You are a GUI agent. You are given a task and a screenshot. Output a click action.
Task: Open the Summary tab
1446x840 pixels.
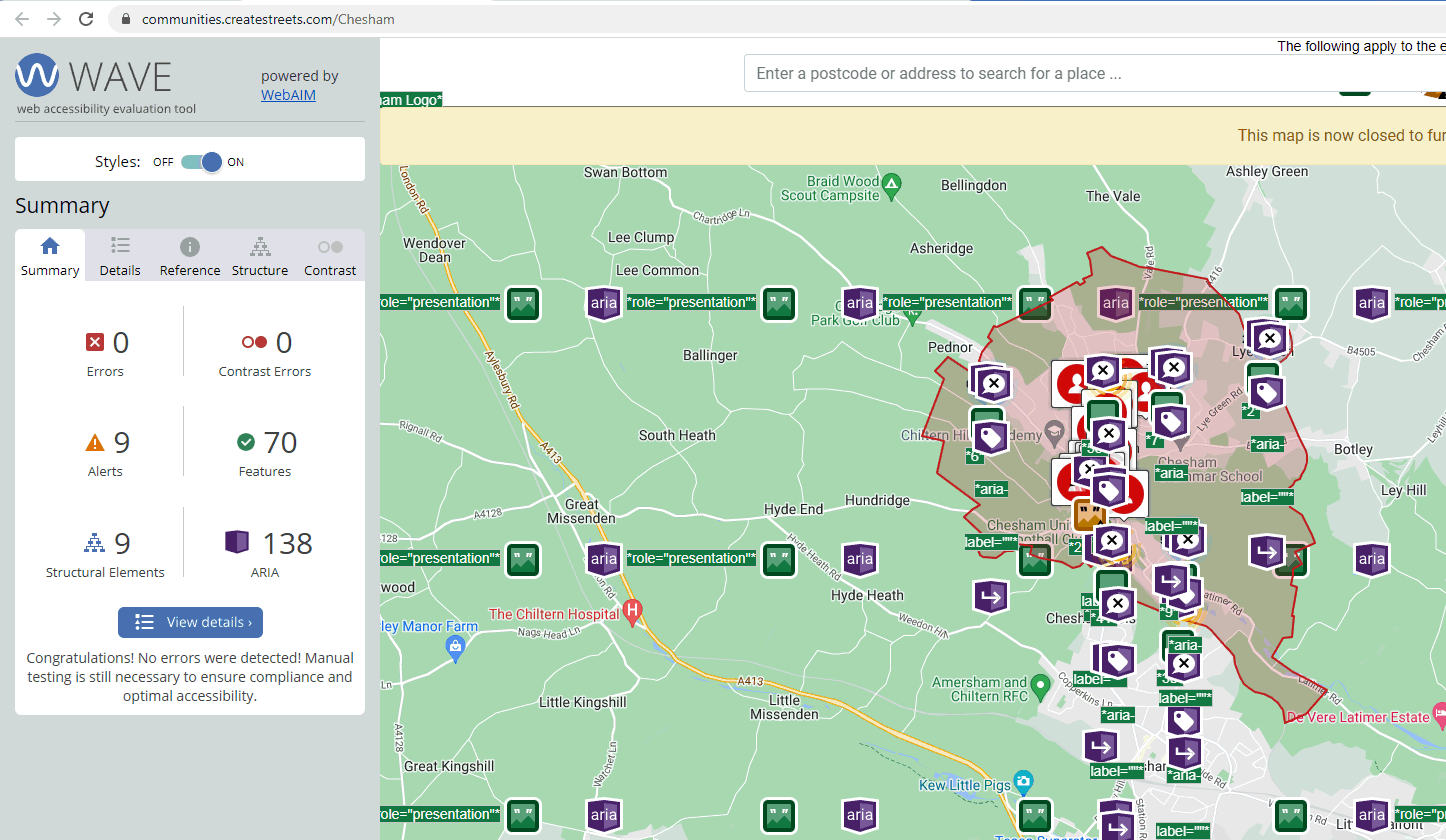tap(50, 256)
